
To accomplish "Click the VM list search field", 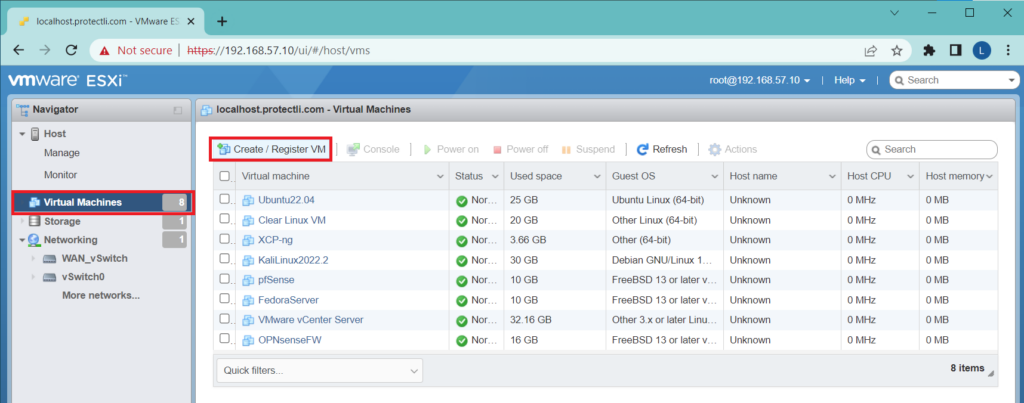I will click(932, 150).
